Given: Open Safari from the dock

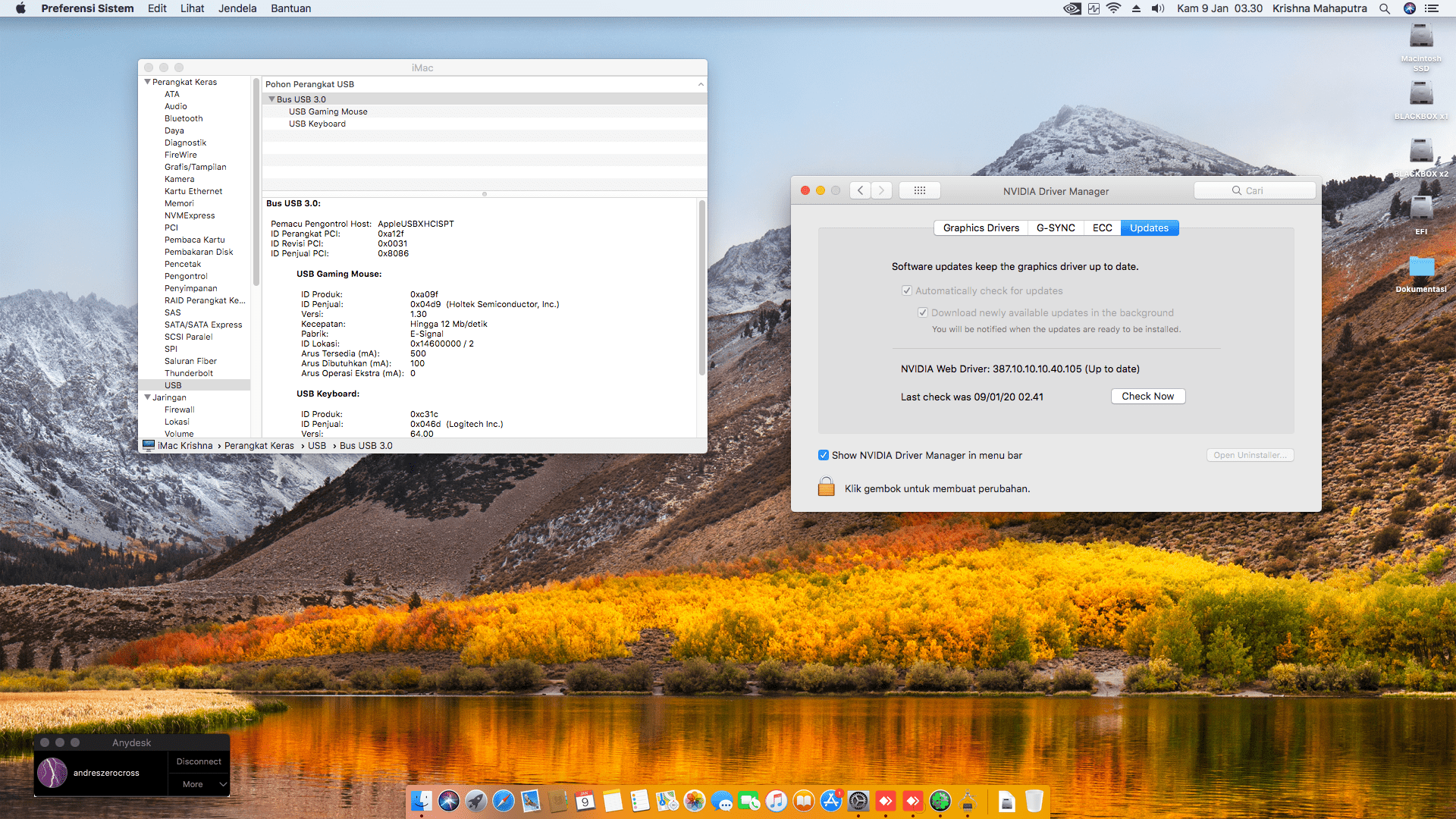Looking at the screenshot, I should 503,801.
